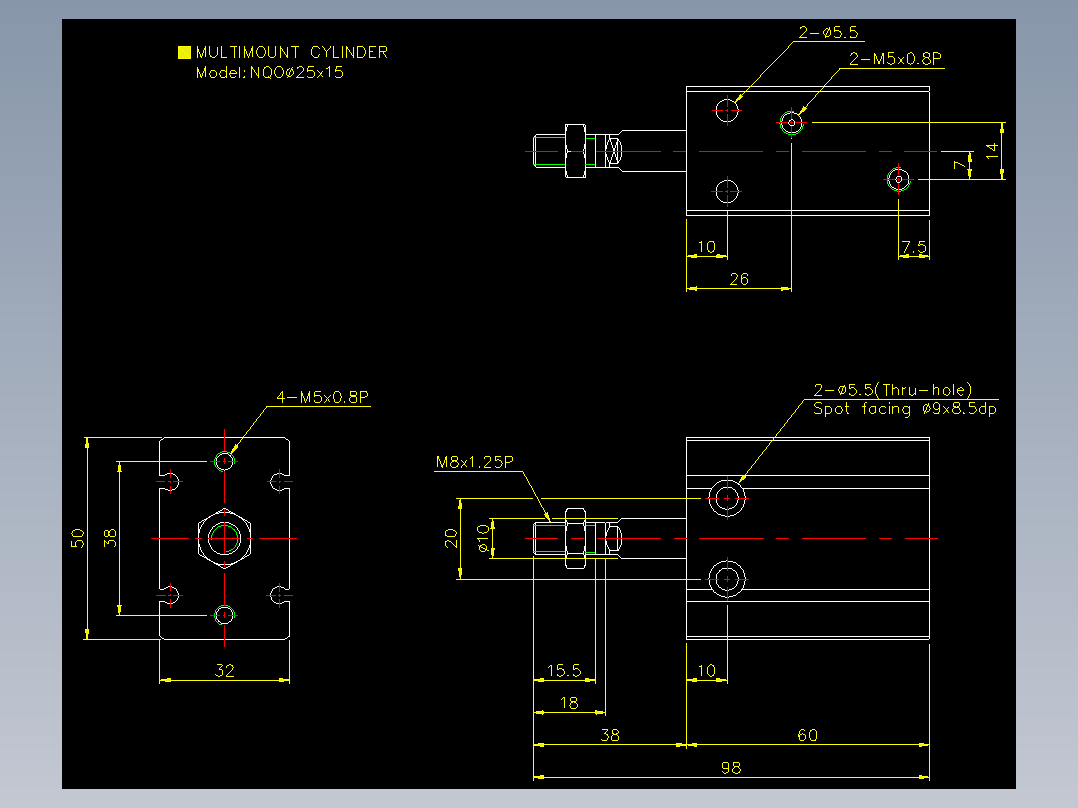
Task: Click the "2-ø5.5(Thru-hole)" callout
Action: tap(892, 390)
